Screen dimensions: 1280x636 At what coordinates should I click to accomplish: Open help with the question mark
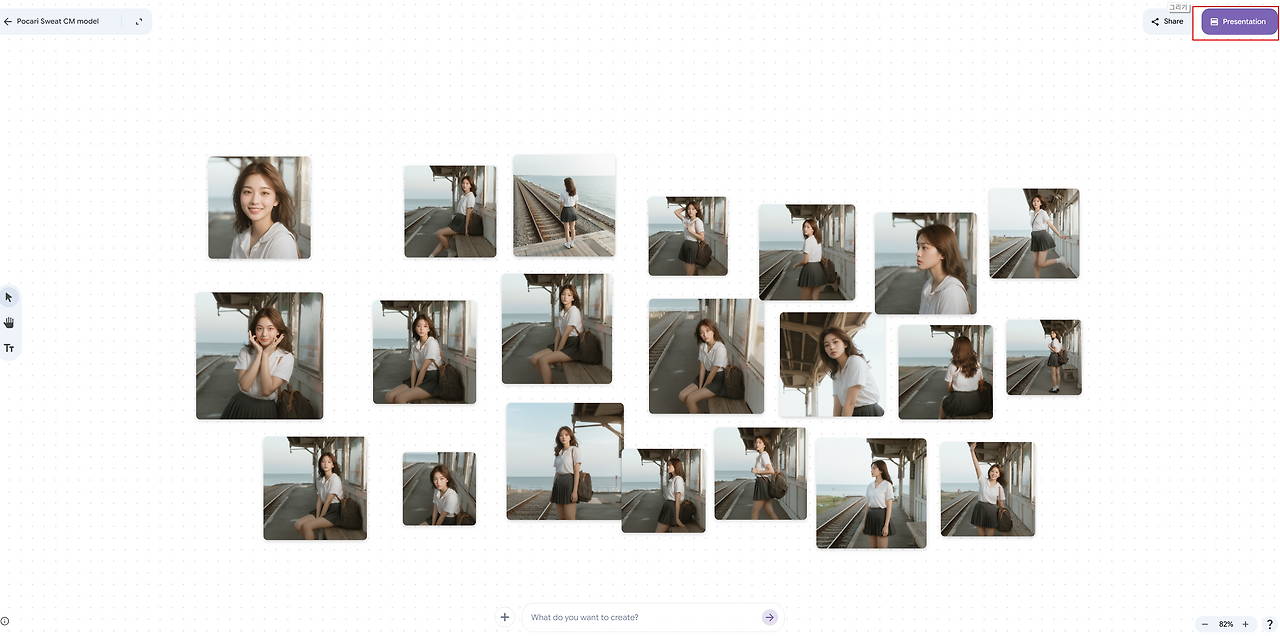(x=1269, y=624)
